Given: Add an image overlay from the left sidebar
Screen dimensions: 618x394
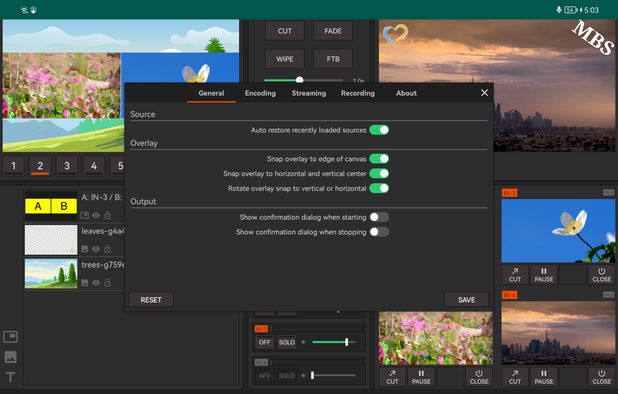Looking at the screenshot, I should [x=10, y=357].
